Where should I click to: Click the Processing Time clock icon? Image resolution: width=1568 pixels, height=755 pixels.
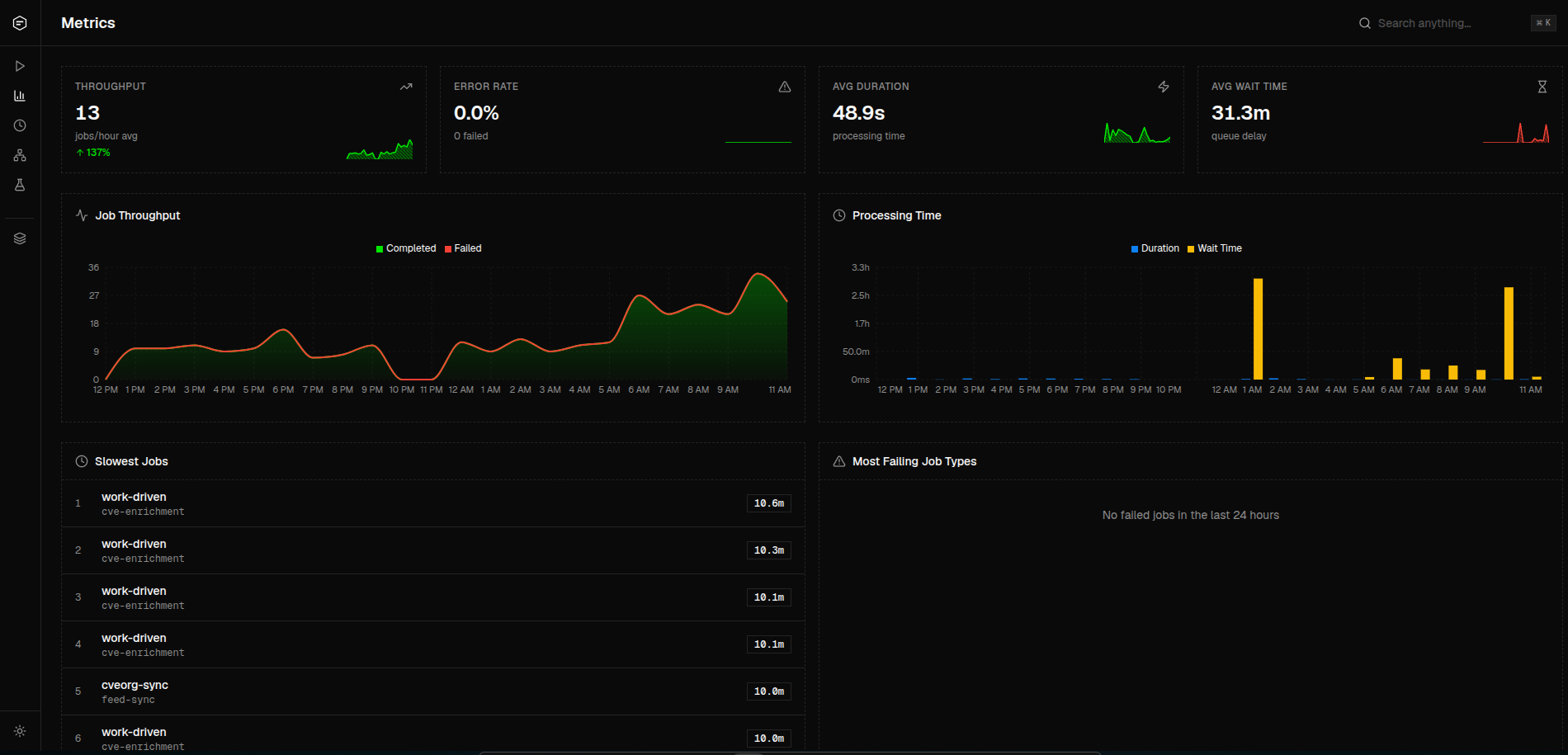point(839,215)
